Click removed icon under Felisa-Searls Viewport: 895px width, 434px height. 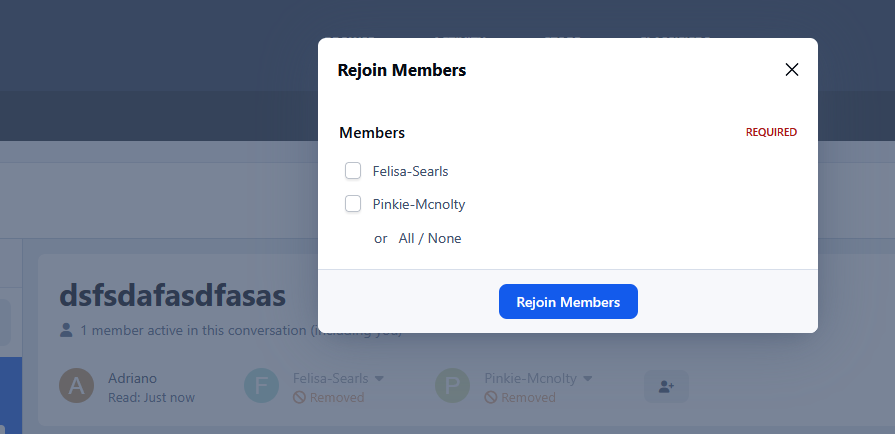(x=299, y=397)
